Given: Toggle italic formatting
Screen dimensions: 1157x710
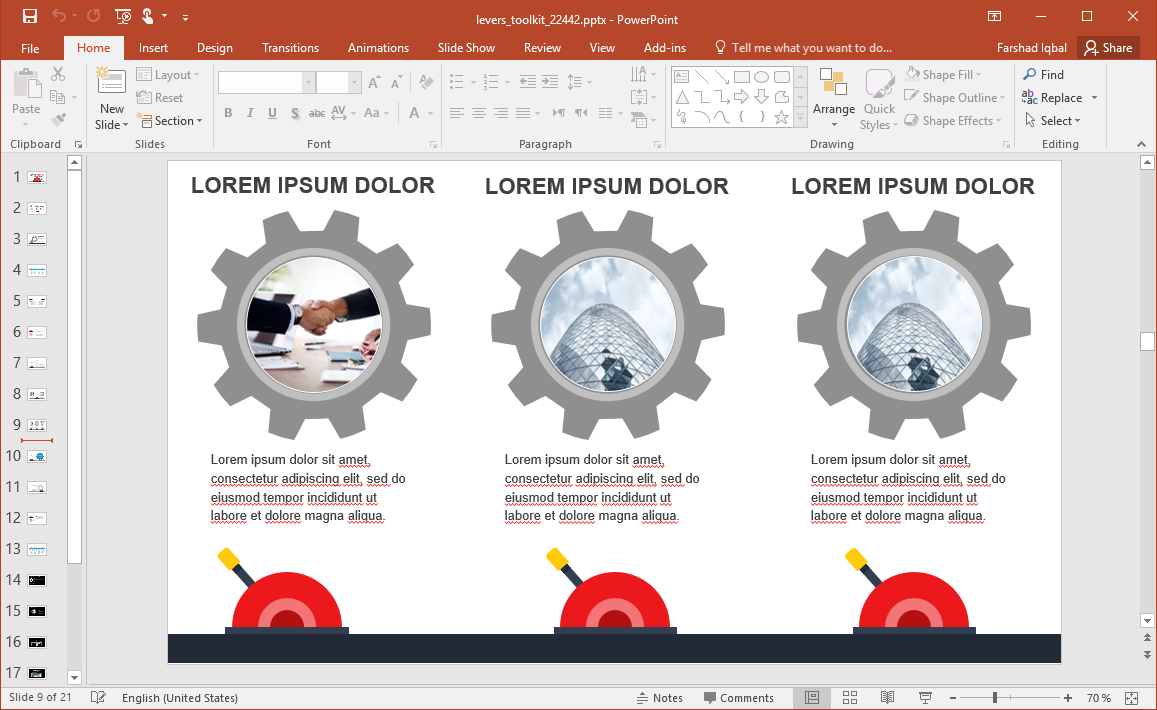Looking at the screenshot, I should click(x=250, y=113).
